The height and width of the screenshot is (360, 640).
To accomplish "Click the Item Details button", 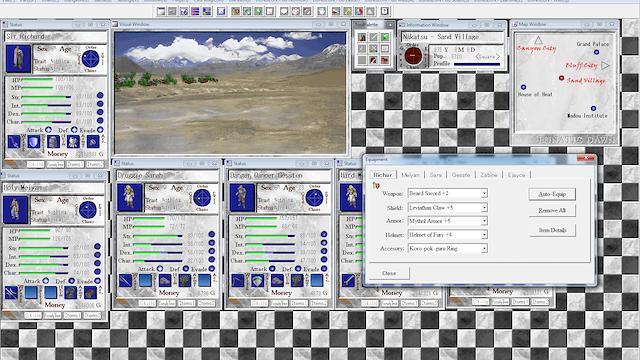I will coord(552,230).
